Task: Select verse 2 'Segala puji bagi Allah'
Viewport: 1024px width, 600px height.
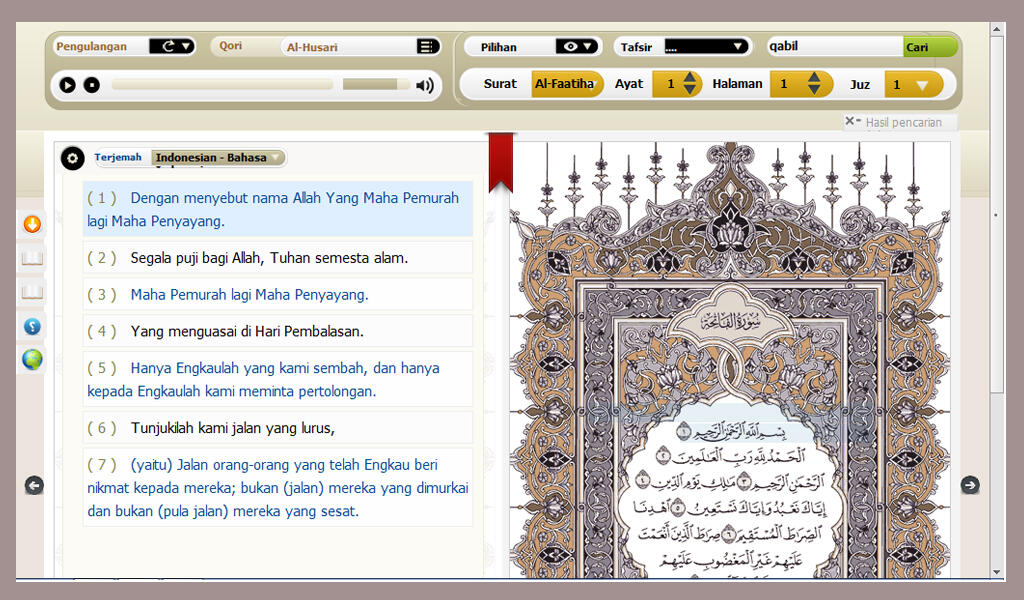Action: [278, 258]
